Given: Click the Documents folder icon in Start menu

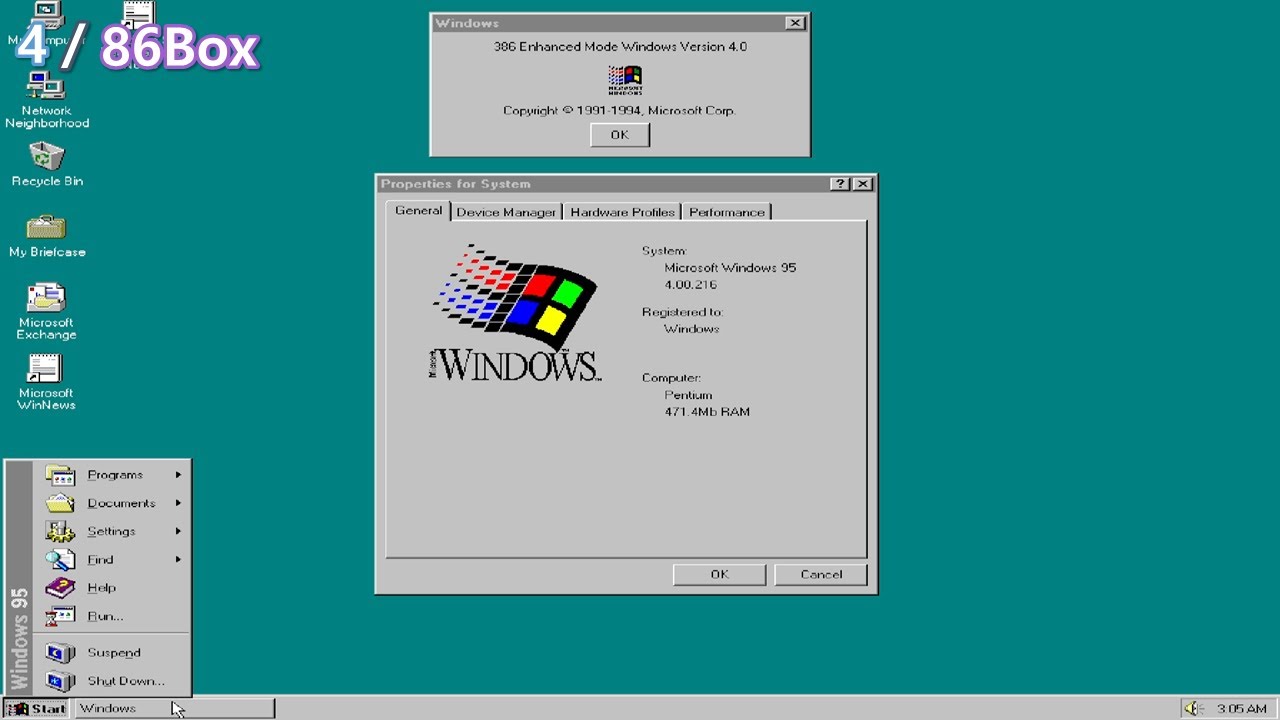Looking at the screenshot, I should (60, 503).
